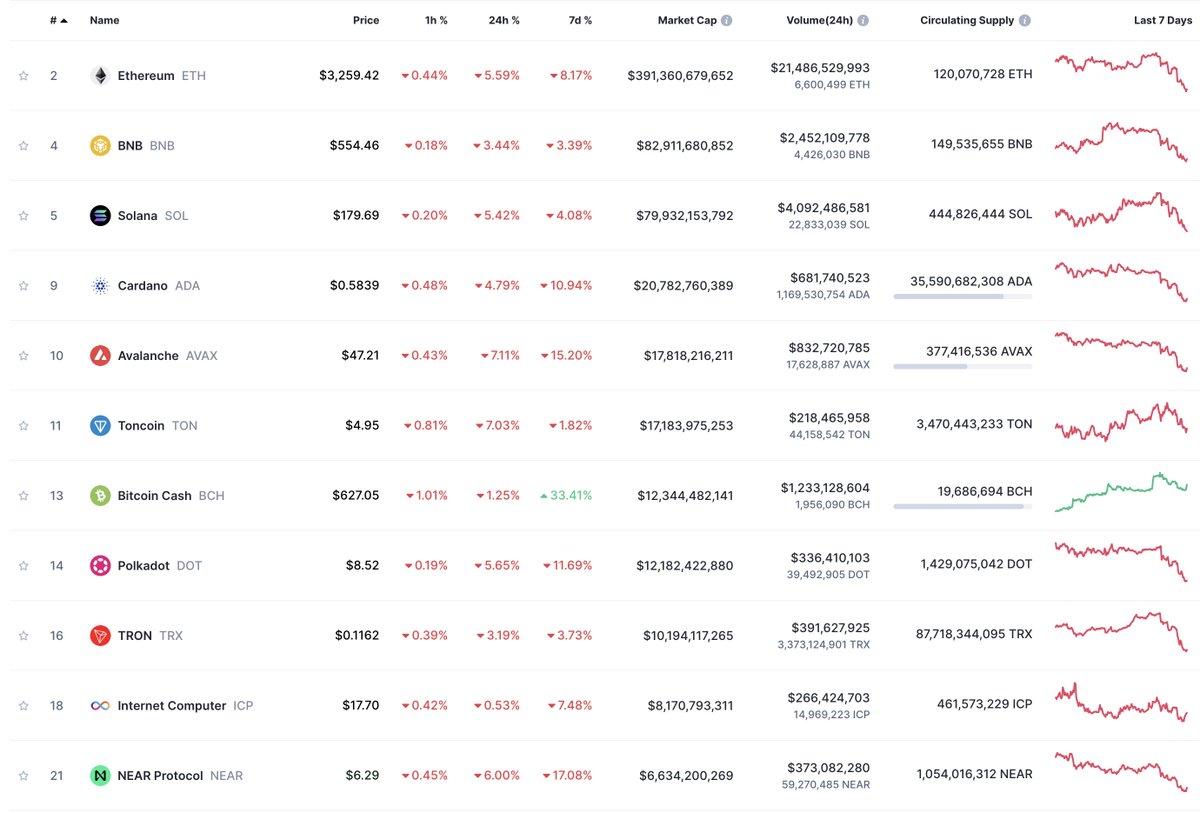Click the Polkadot coin logo
The image size is (1200, 813).
(100, 566)
